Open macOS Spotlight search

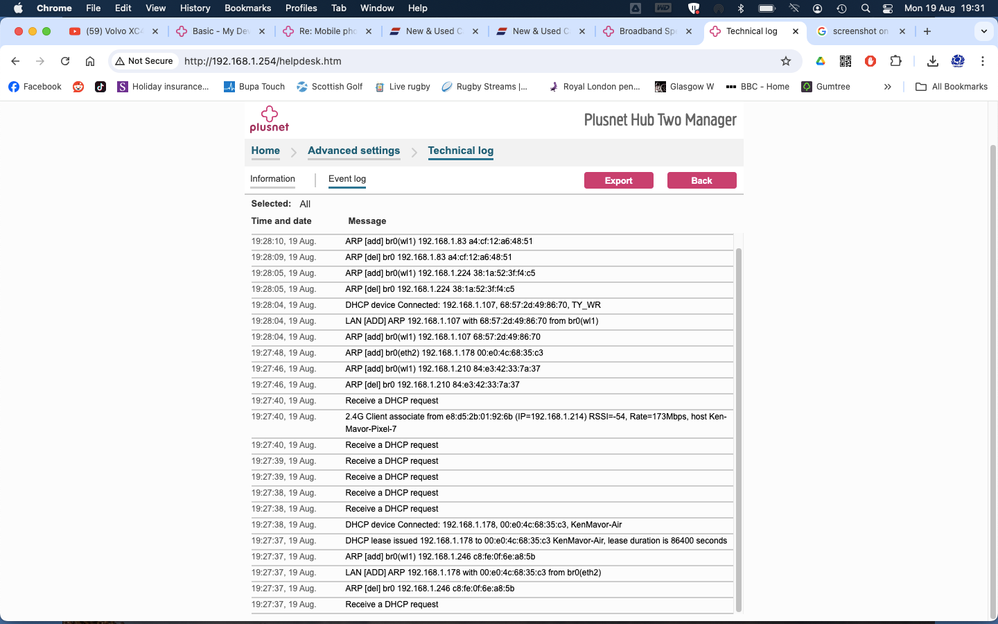tap(865, 8)
